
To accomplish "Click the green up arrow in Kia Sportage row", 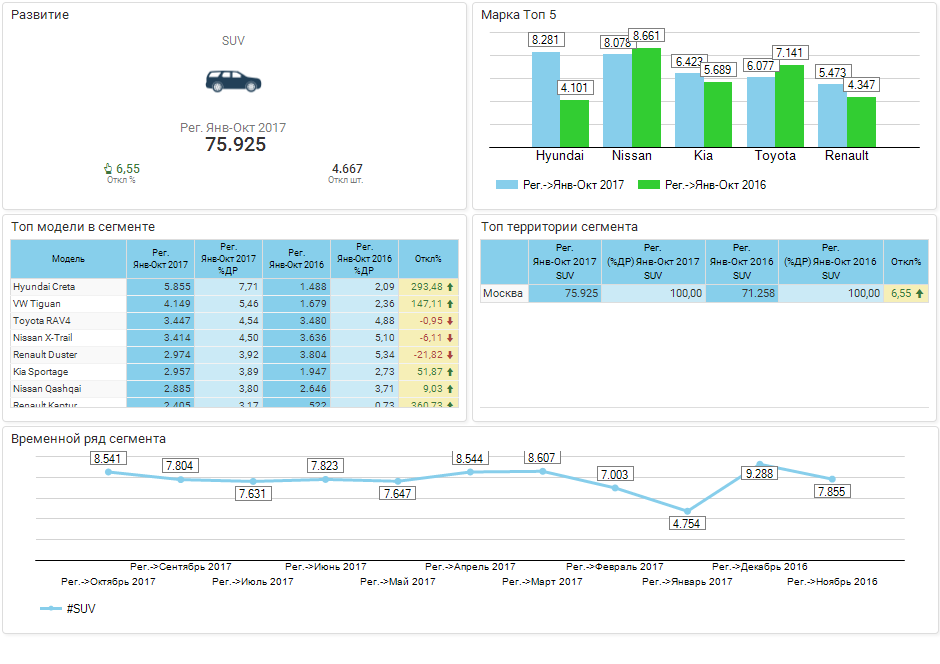I will pos(450,372).
